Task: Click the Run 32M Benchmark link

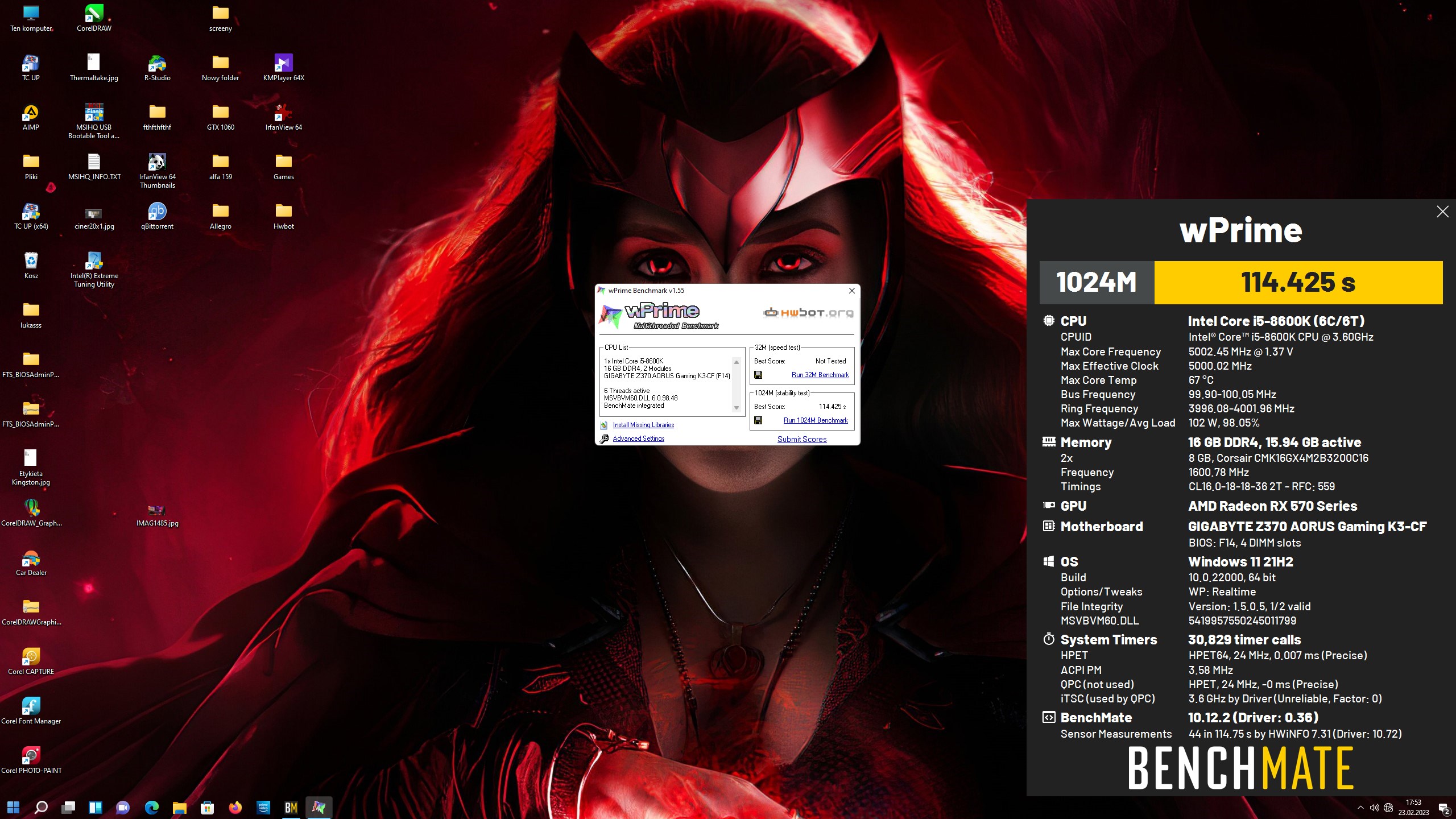Action: pos(820,375)
